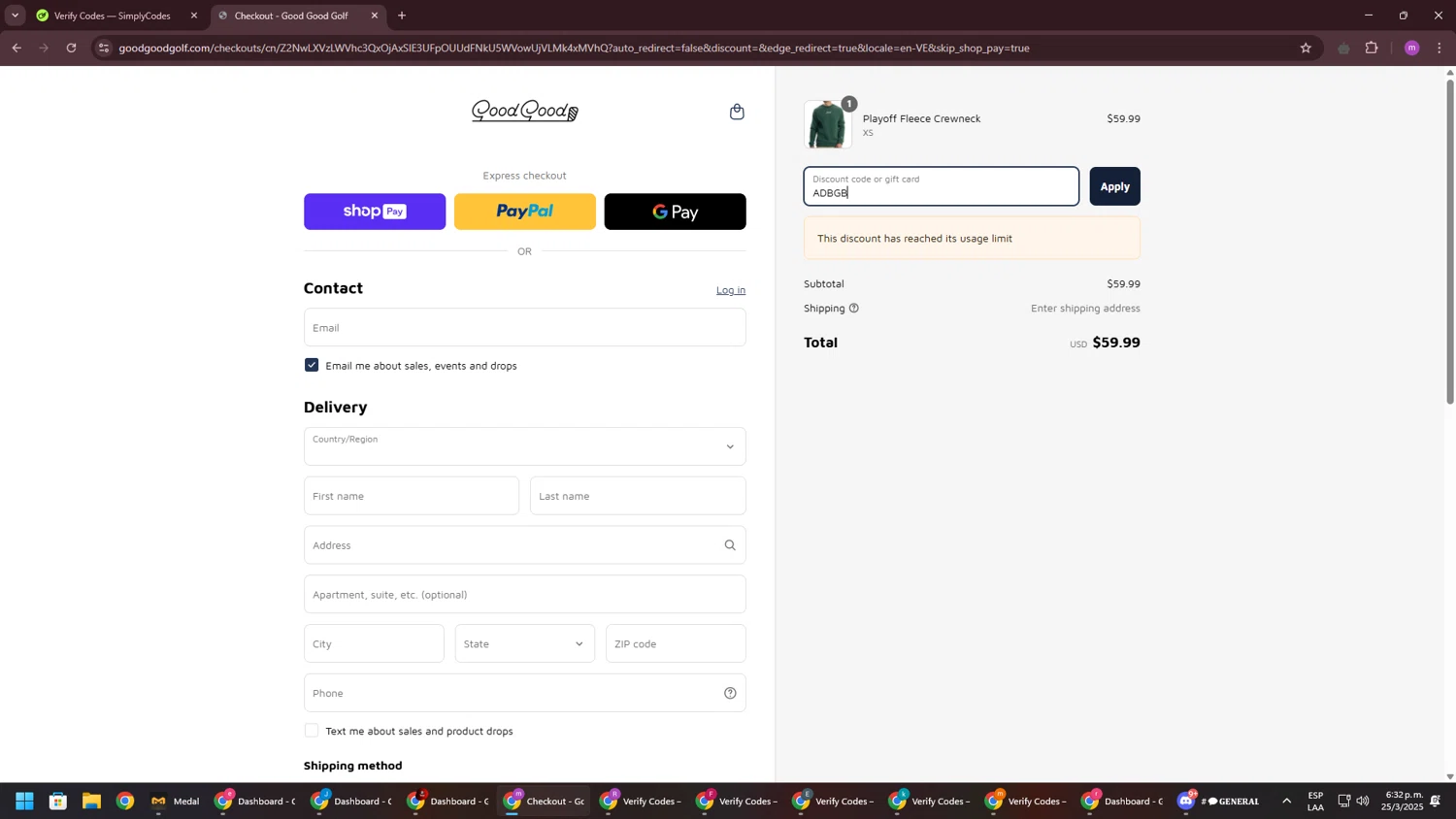Open Google Chrome pinned taskbar icon

tap(125, 802)
